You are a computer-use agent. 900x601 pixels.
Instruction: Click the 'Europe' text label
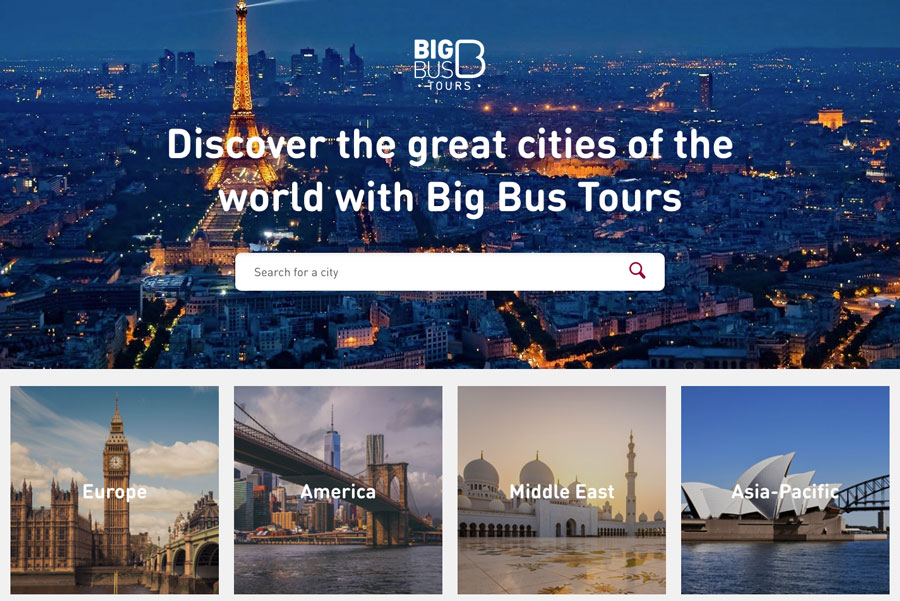click(x=115, y=492)
